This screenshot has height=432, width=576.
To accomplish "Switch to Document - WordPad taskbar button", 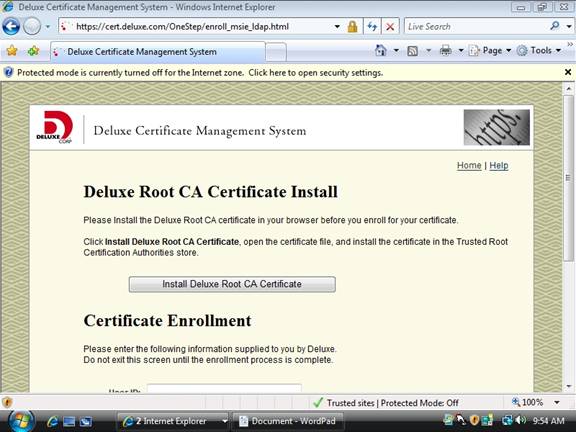I will [x=289, y=421].
